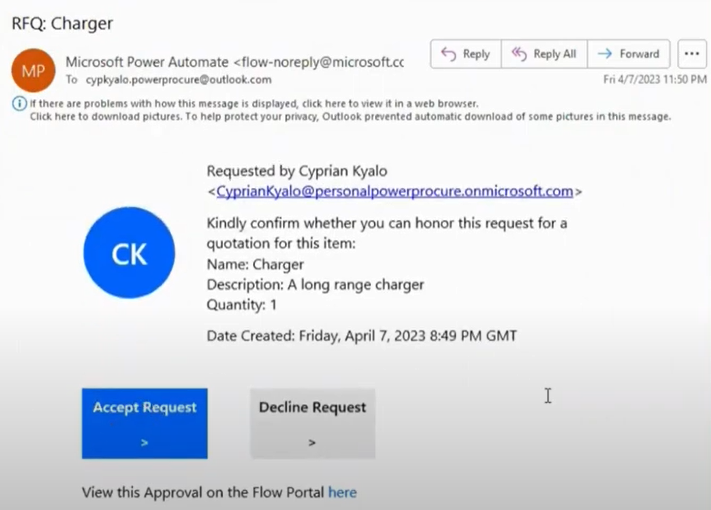Open the three-dot more actions menu
The width and height of the screenshot is (711, 510).
coord(692,54)
